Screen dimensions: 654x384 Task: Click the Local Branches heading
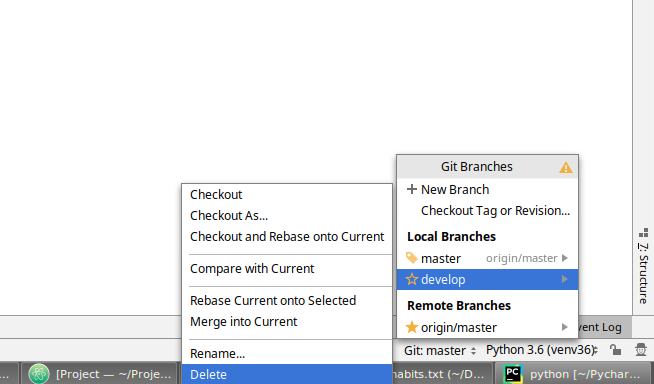tap(451, 237)
